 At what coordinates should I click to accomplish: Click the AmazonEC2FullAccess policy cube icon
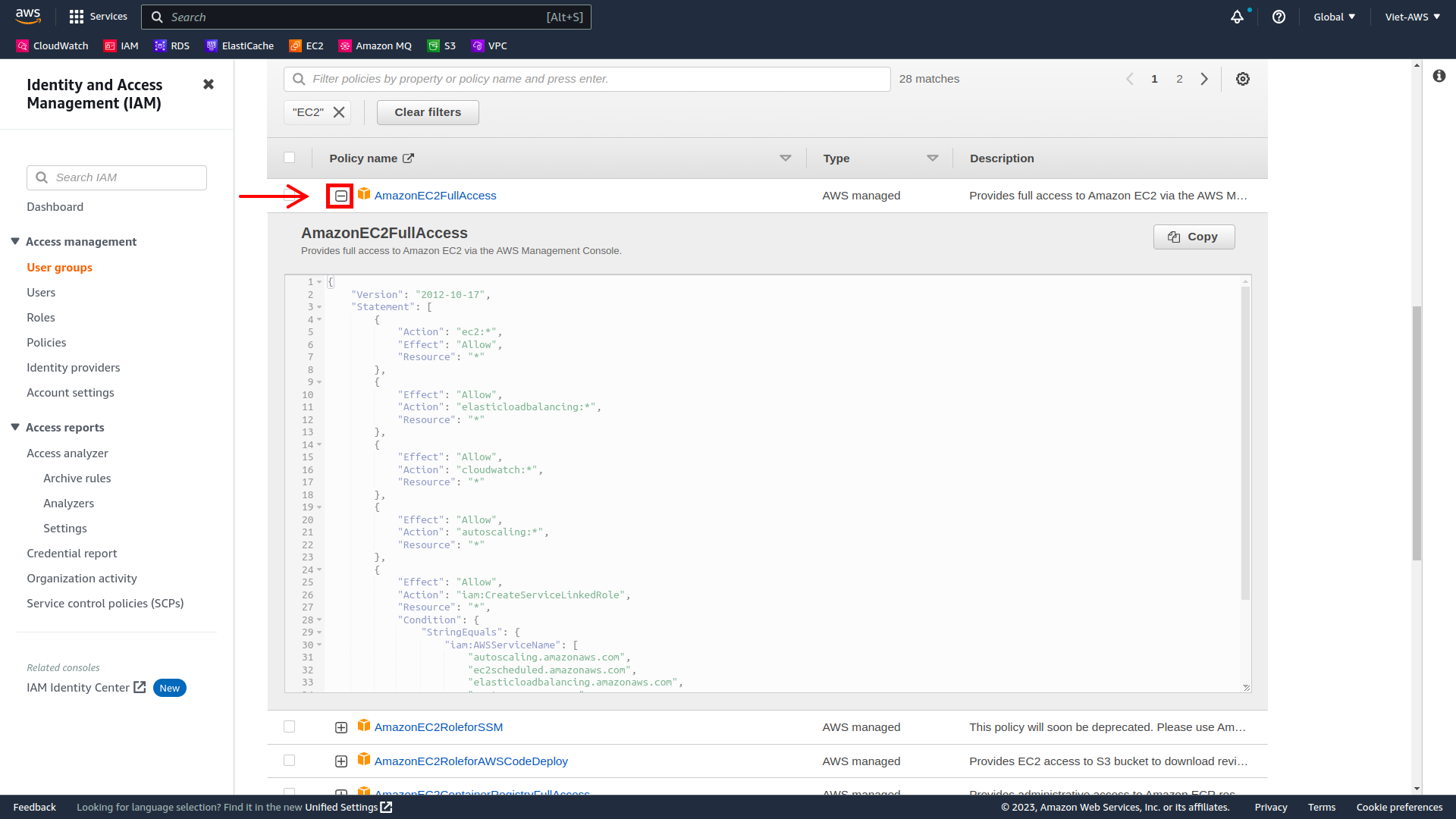(364, 194)
